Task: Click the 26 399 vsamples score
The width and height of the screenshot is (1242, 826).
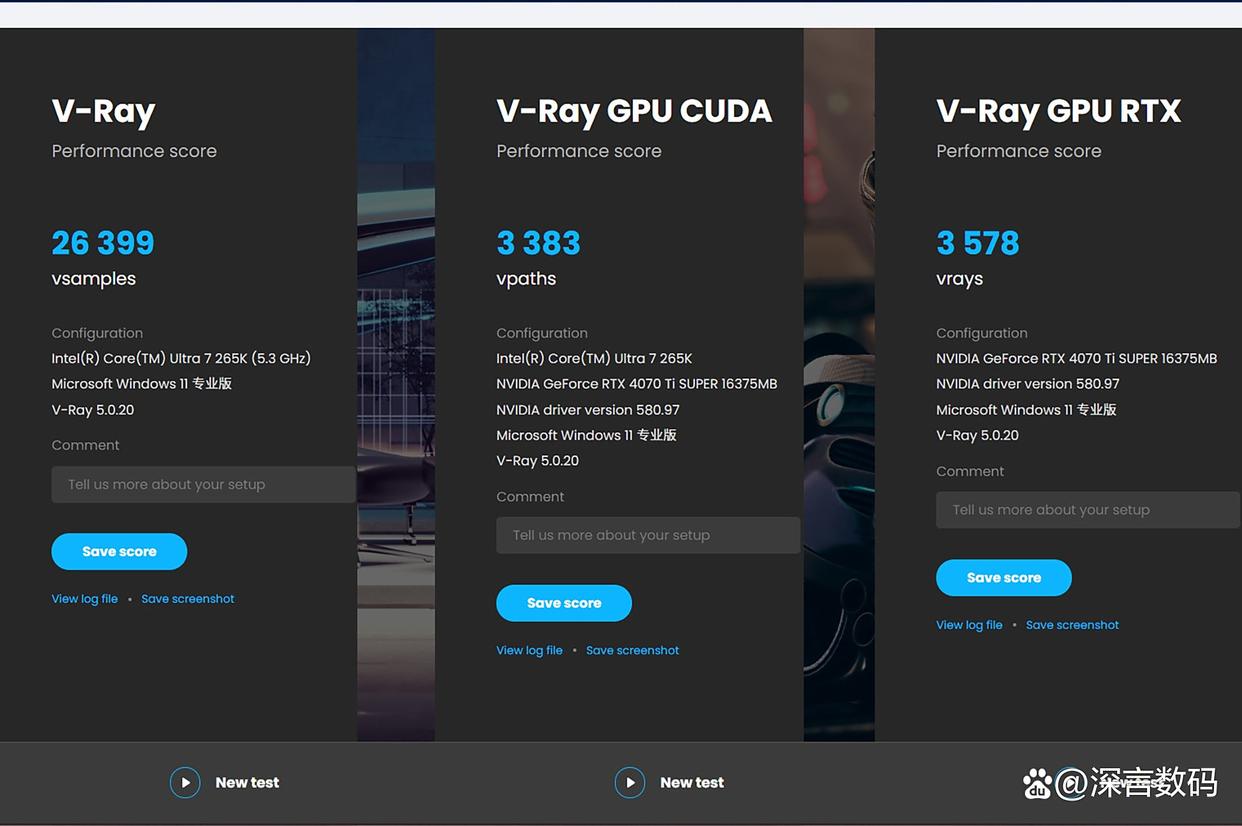Action: tap(103, 243)
